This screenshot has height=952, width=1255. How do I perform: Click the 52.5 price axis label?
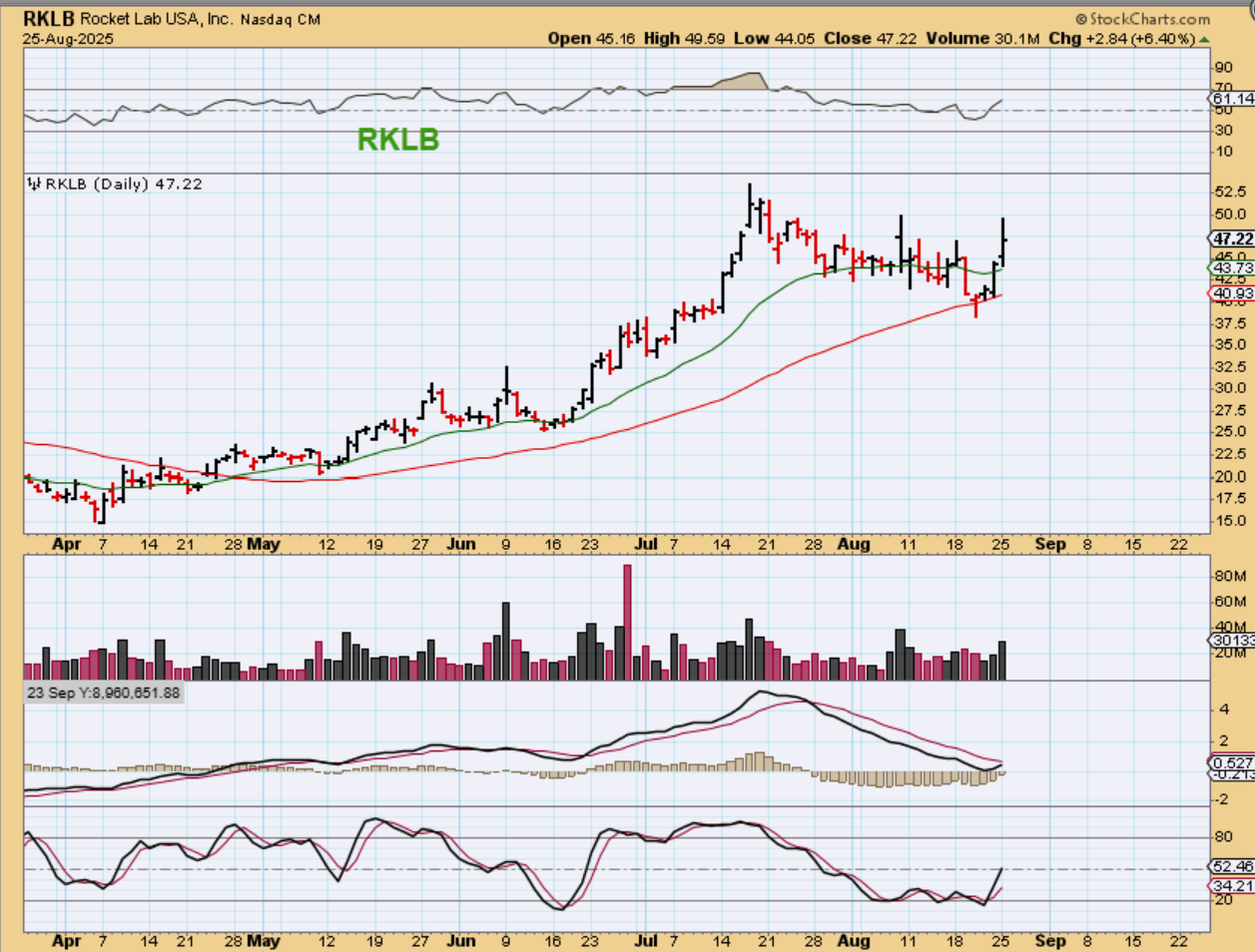coord(1231,192)
